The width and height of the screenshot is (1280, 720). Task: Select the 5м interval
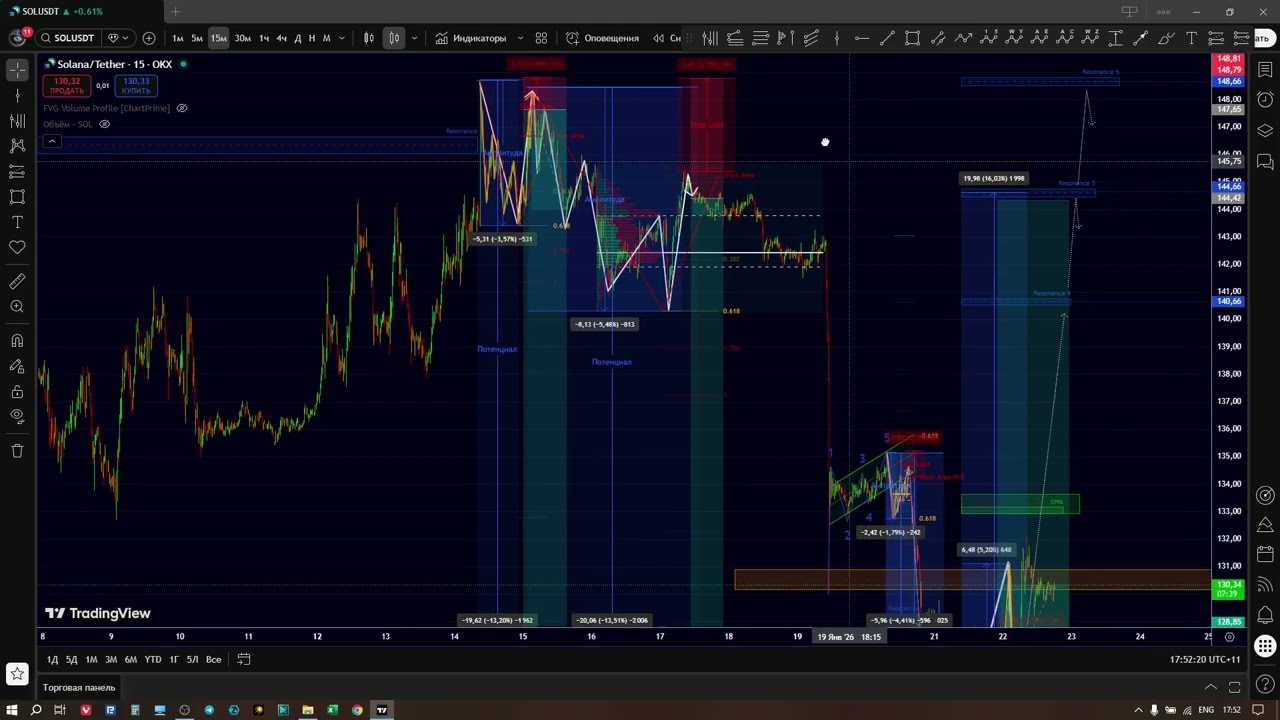point(197,38)
